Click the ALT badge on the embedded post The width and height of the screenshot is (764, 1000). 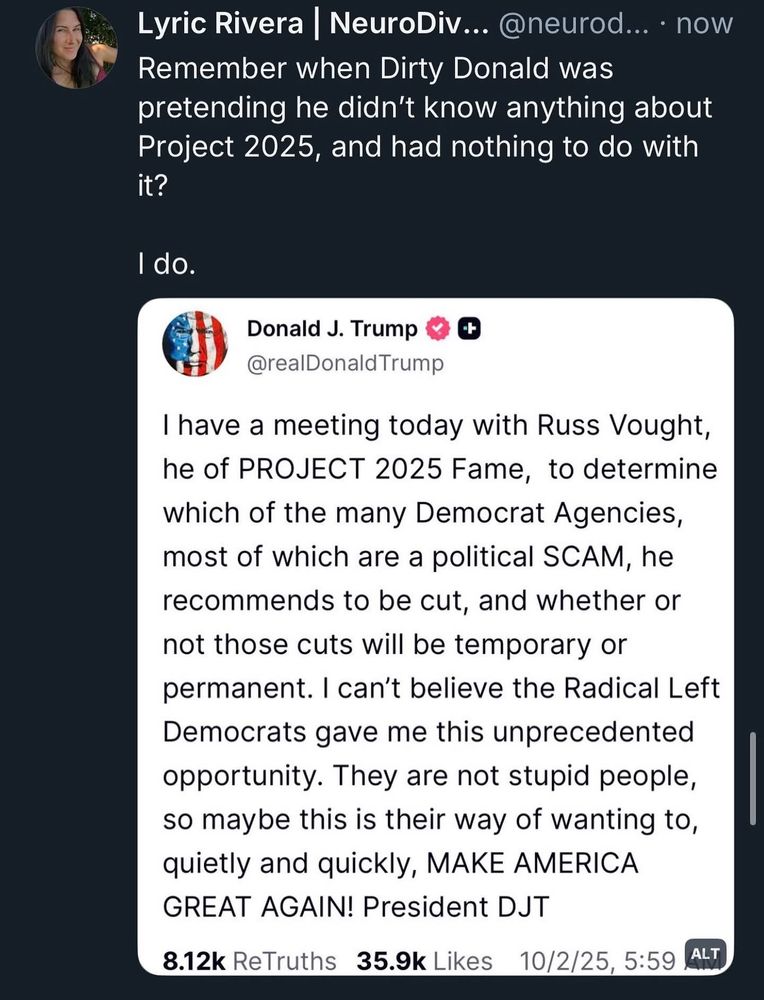[706, 955]
